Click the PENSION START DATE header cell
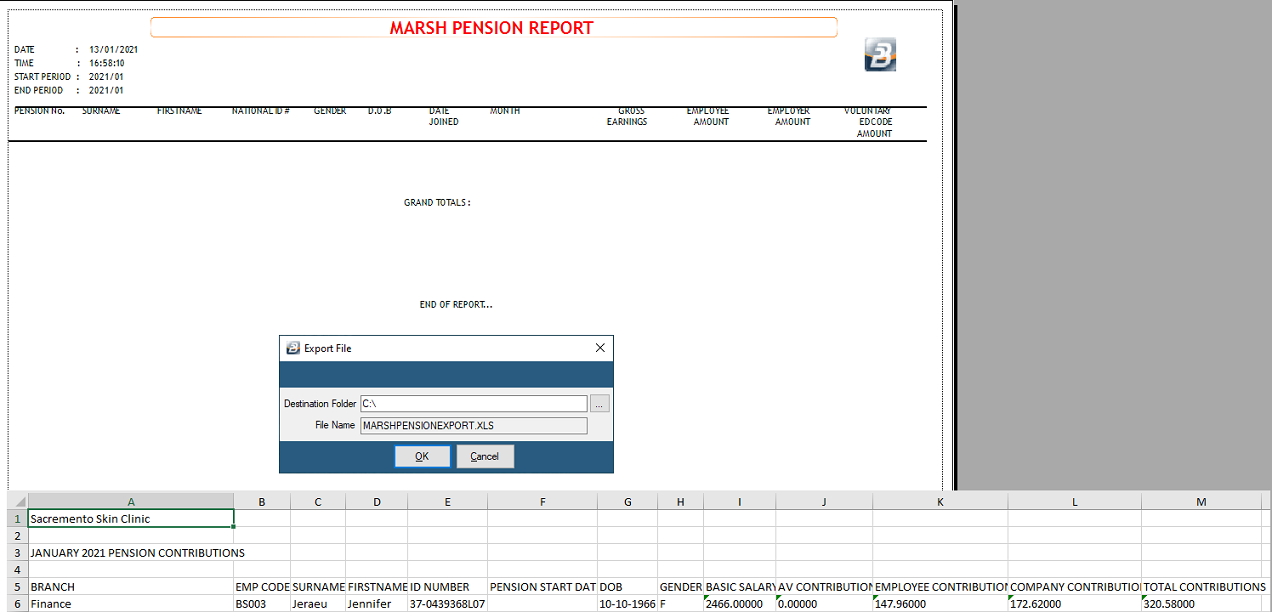This screenshot has width=1272, height=612. click(x=542, y=587)
